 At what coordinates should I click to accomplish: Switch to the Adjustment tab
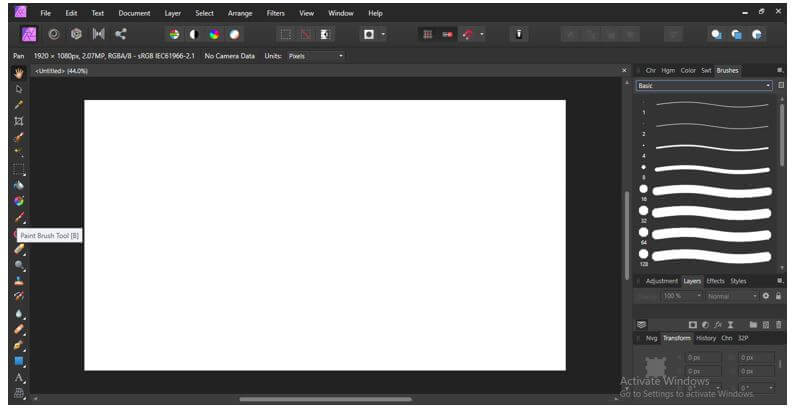(662, 281)
